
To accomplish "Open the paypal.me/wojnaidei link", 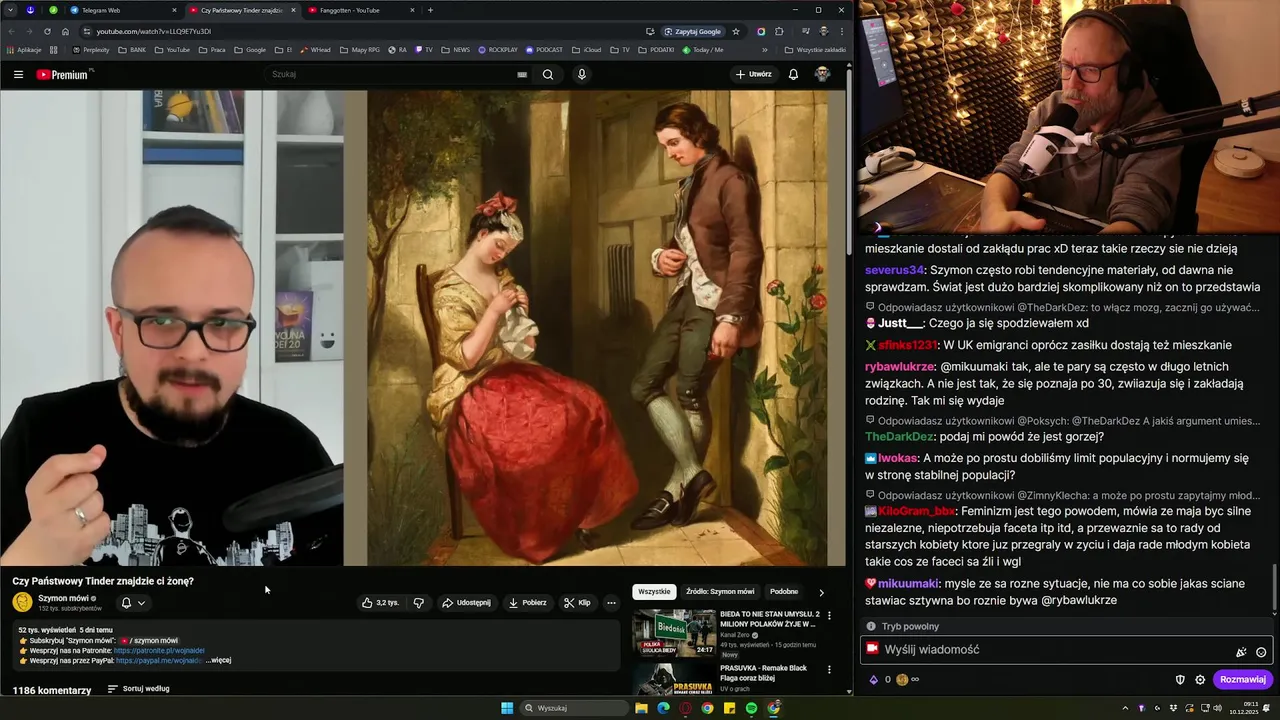I will click(x=159, y=660).
